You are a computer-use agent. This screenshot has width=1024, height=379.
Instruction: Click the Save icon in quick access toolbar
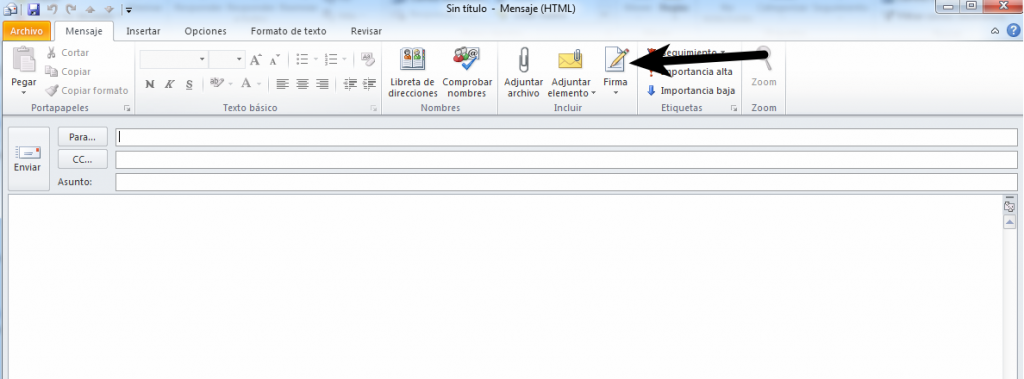(33, 10)
